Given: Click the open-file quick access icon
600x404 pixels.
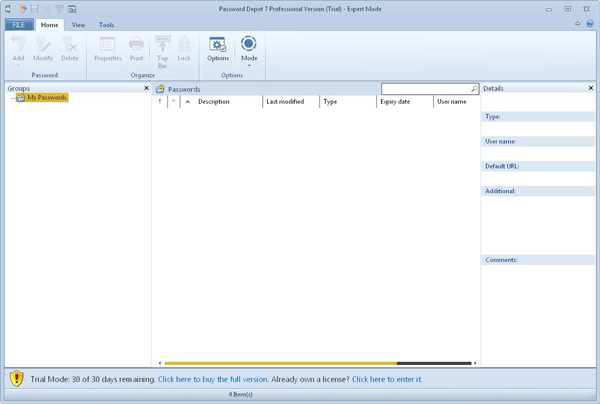Looking at the screenshot, I should (x=23, y=8).
